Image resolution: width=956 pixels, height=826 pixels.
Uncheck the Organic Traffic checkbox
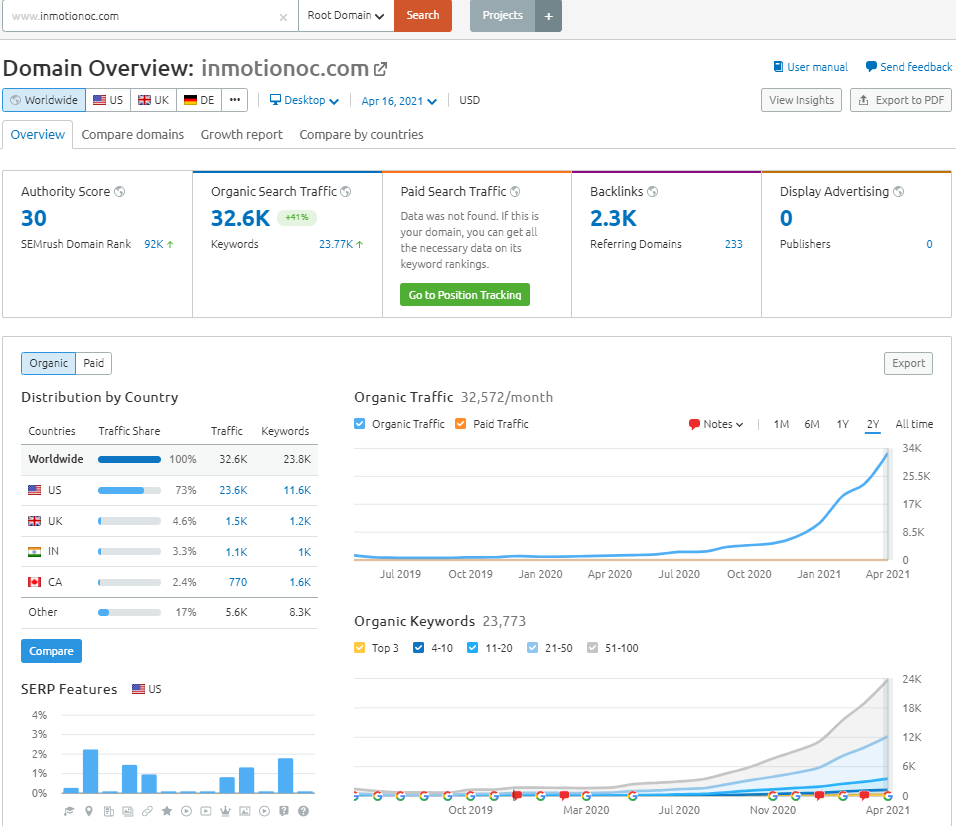point(360,424)
